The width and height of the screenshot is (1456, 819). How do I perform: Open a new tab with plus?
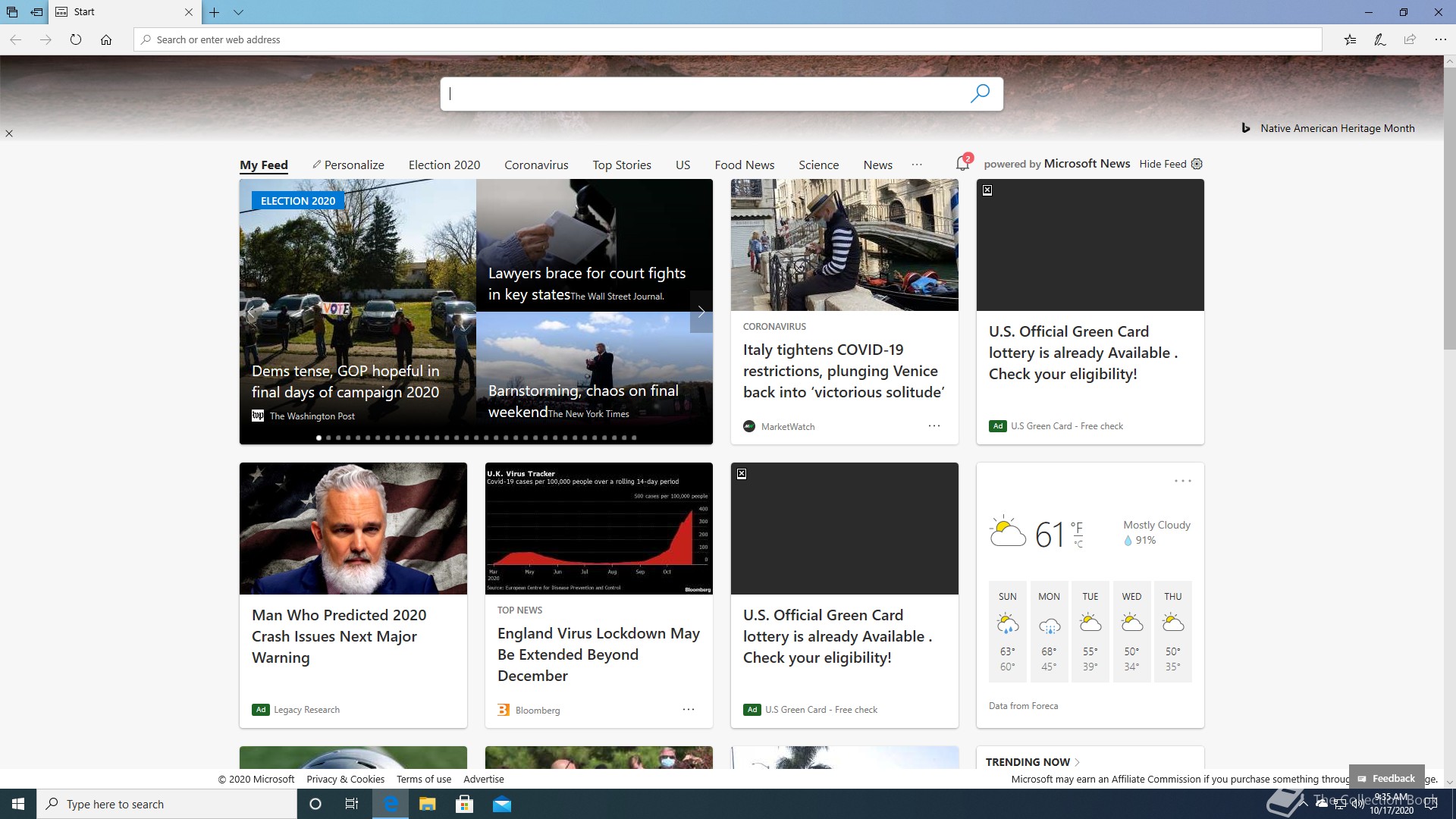click(x=215, y=12)
